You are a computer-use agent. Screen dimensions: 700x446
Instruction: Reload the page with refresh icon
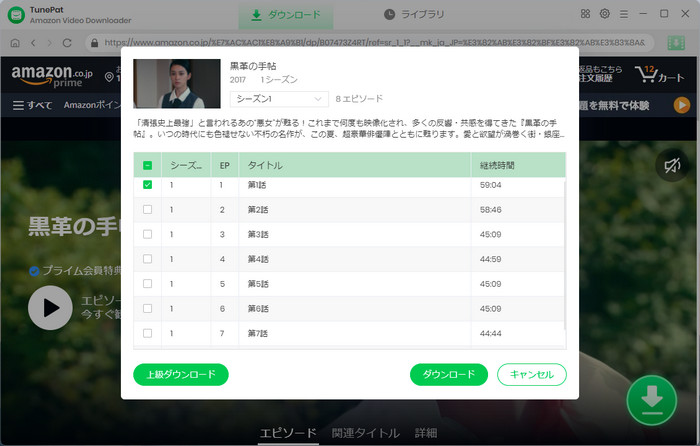click(x=67, y=43)
